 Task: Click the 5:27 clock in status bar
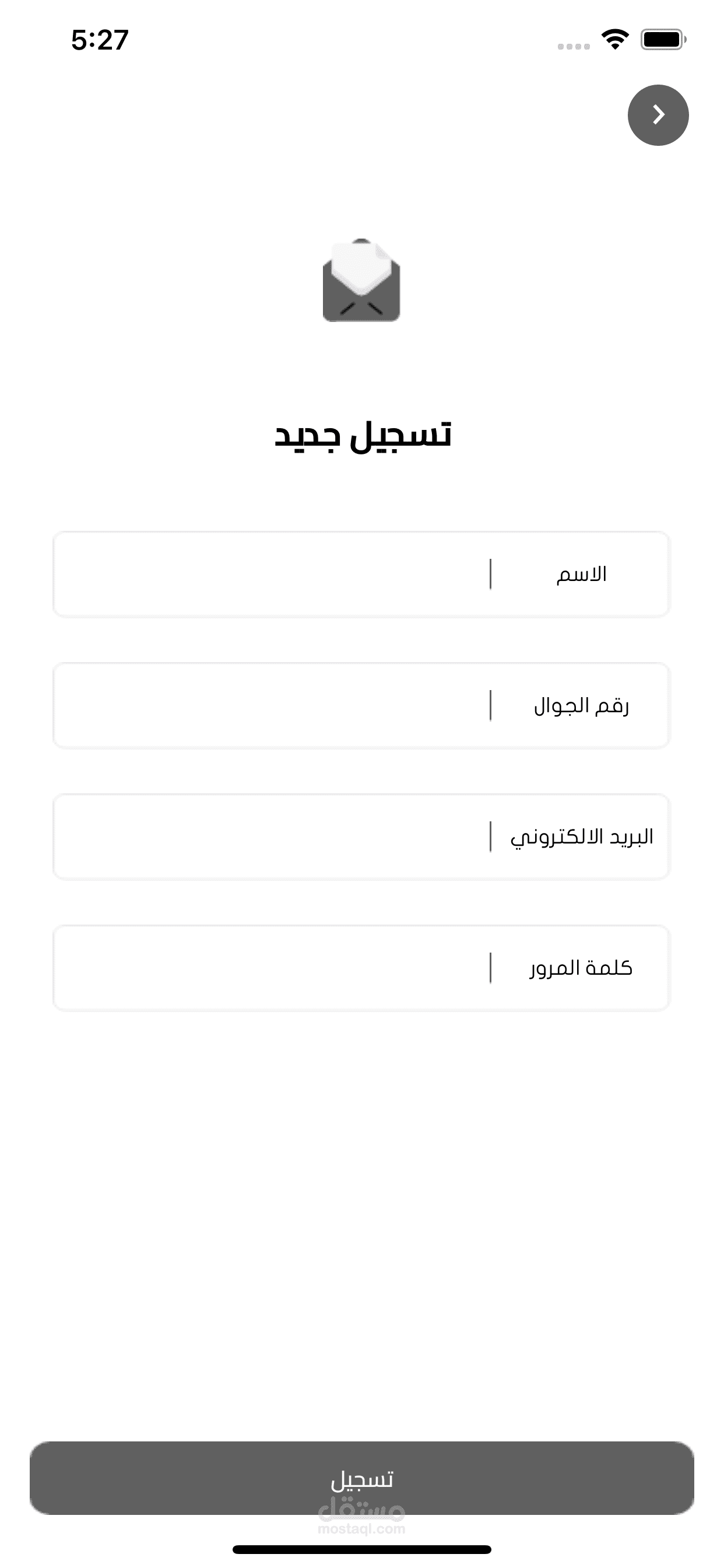(100, 40)
